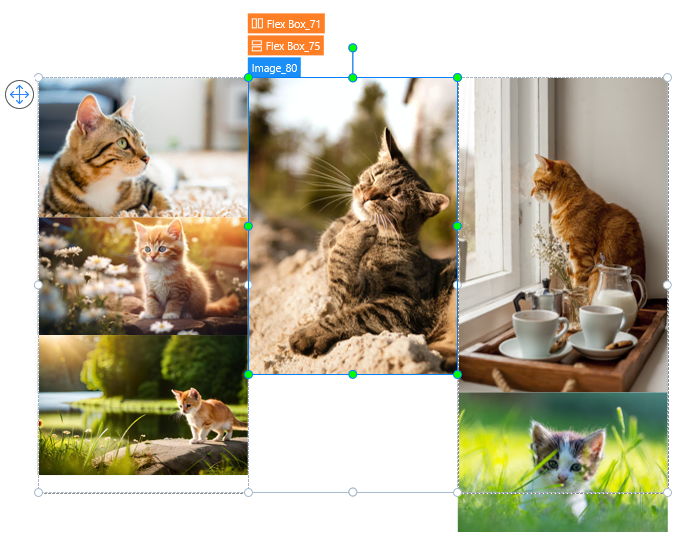Click the rotation handle above the selected image
Screen dimensions: 678x542
[352, 47]
